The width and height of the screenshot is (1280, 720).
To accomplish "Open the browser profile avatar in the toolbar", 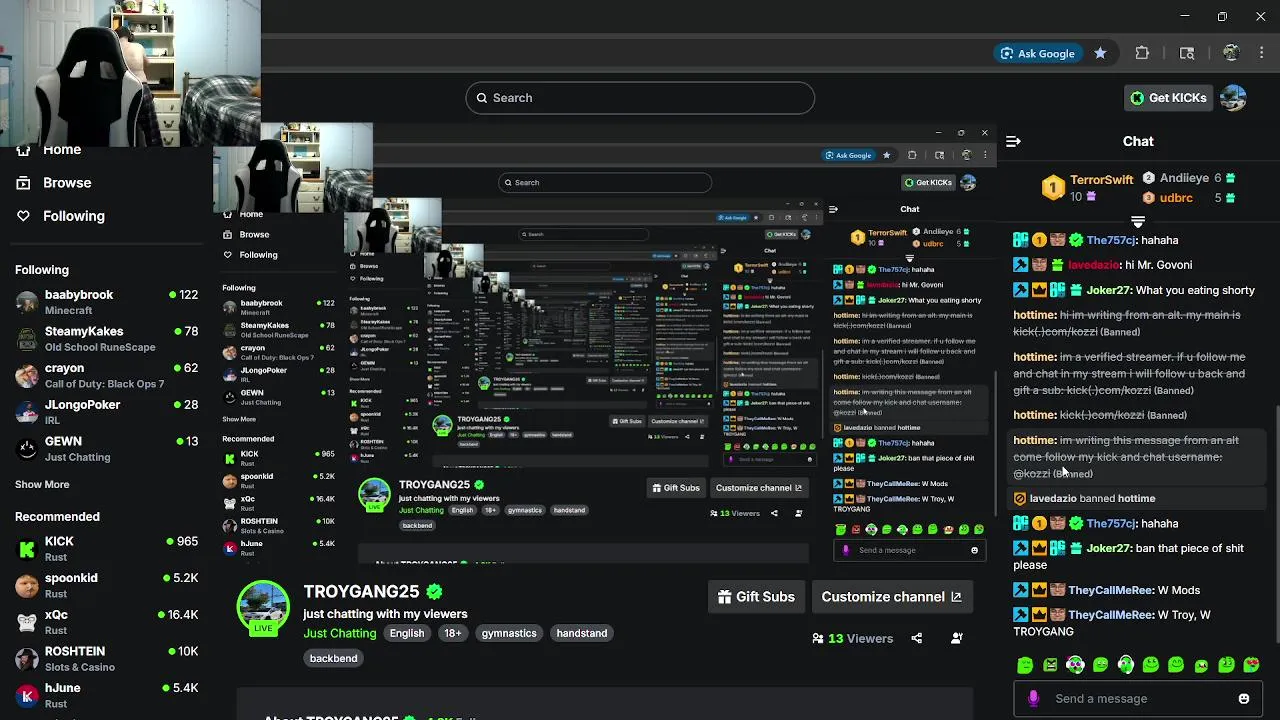I will (x=1231, y=53).
